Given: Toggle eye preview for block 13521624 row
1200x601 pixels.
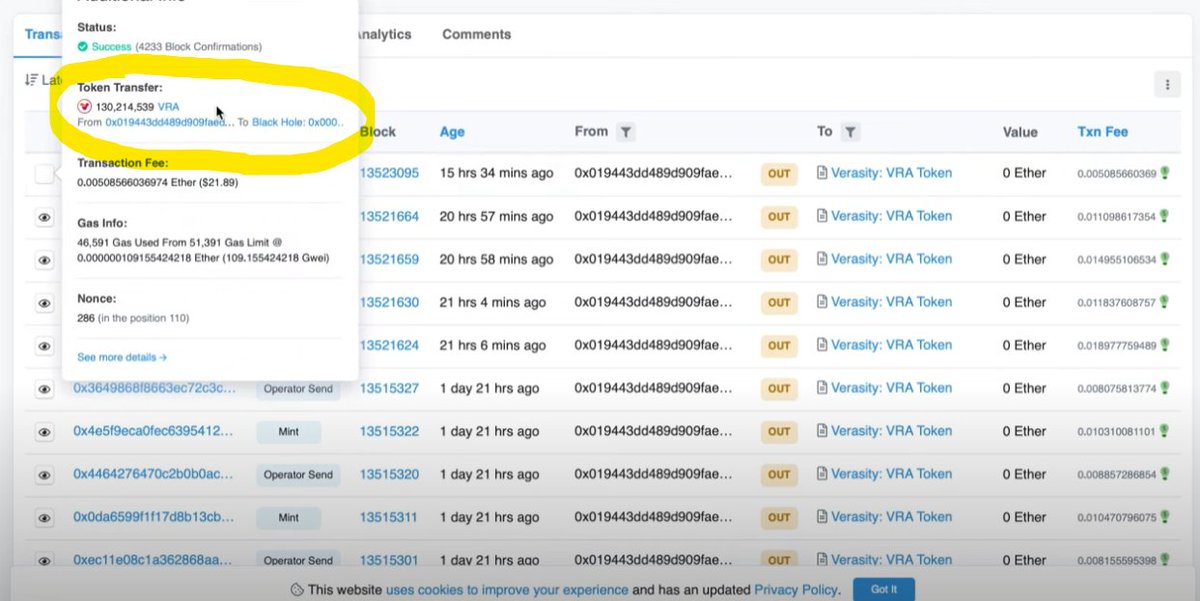Looking at the screenshot, I should (x=44, y=346).
